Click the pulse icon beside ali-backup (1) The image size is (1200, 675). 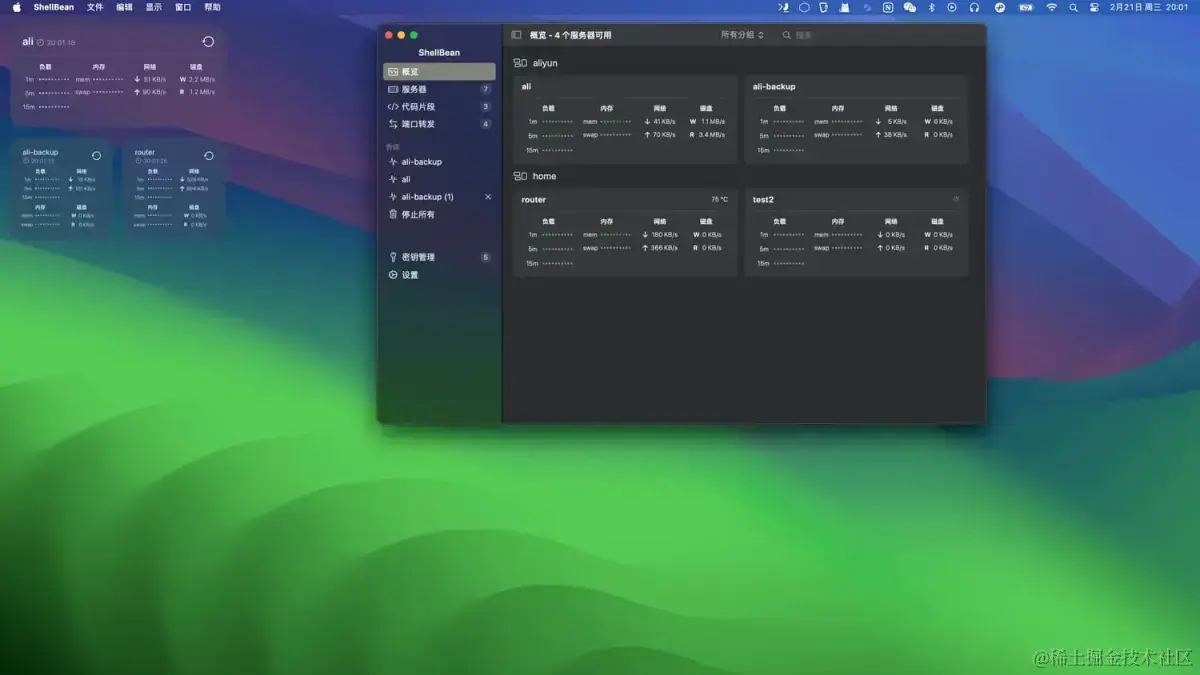393,197
